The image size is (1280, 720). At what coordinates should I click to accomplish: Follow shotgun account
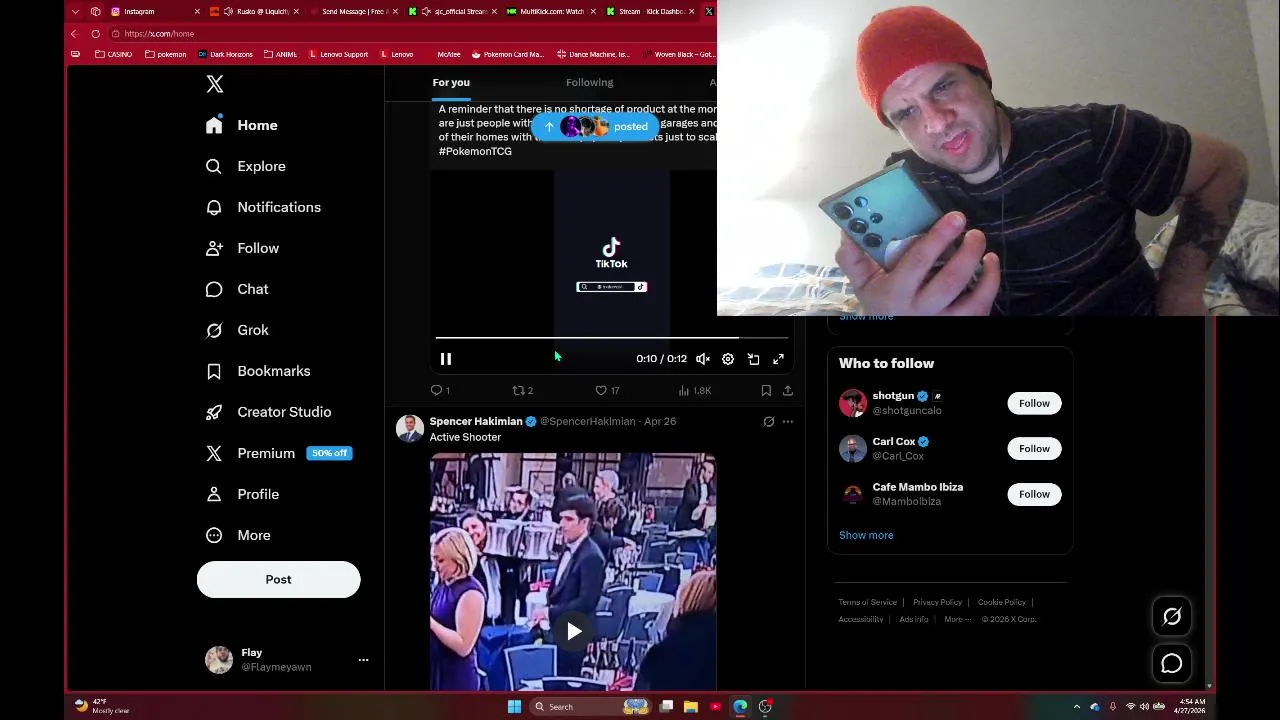[x=1034, y=403]
